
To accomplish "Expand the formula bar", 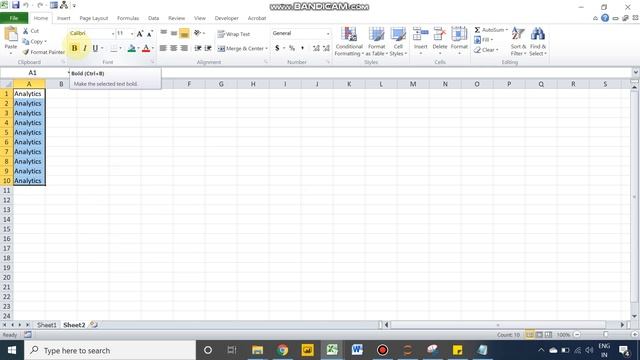I will pos(635,73).
